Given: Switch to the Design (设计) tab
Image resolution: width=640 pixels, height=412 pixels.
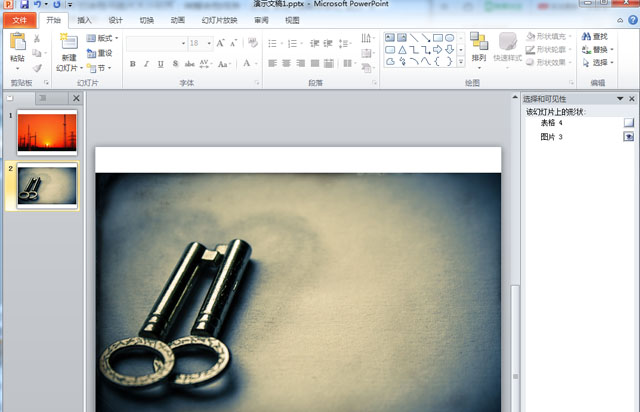Looking at the screenshot, I should (x=116, y=20).
